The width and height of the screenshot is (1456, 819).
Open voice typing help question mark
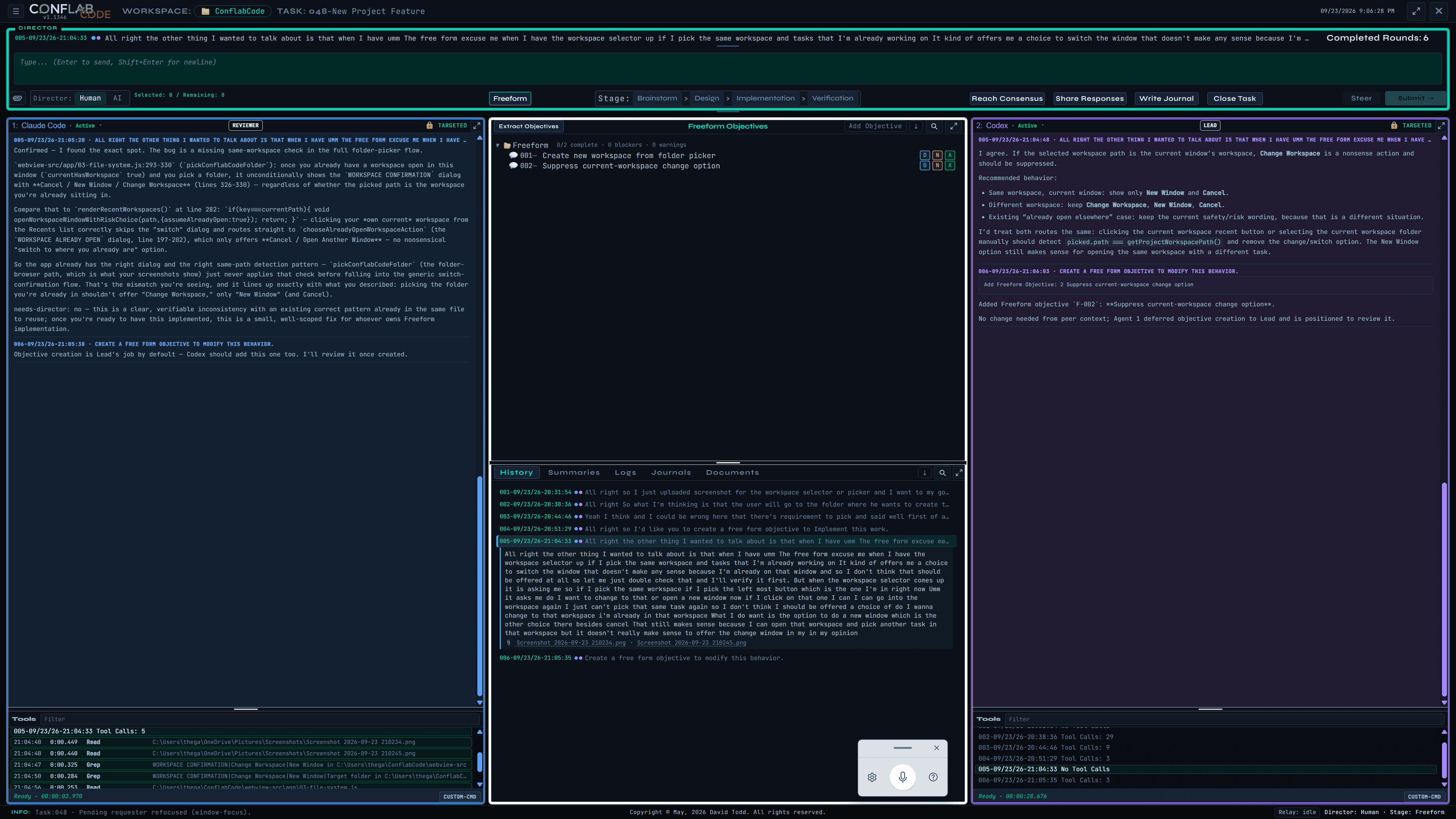tap(933, 777)
